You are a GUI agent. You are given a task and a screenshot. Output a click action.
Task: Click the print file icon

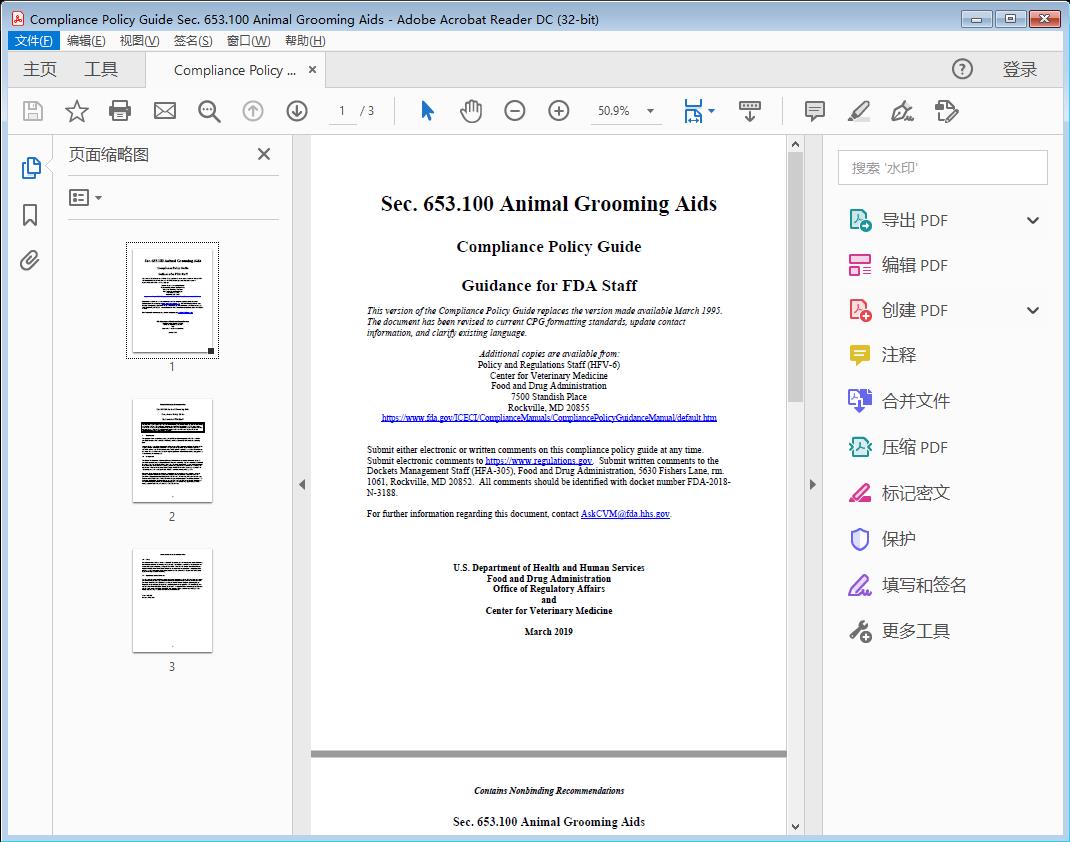point(120,111)
